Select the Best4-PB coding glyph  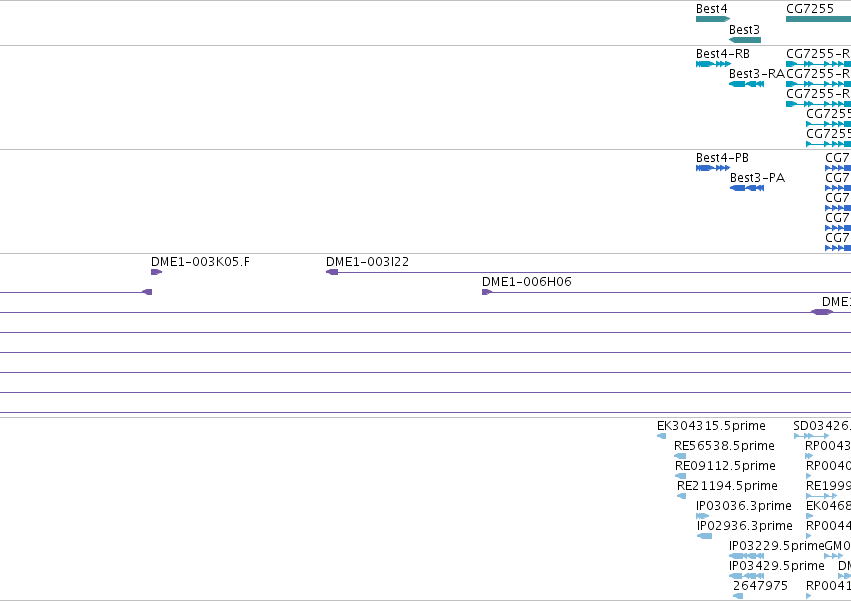click(713, 168)
